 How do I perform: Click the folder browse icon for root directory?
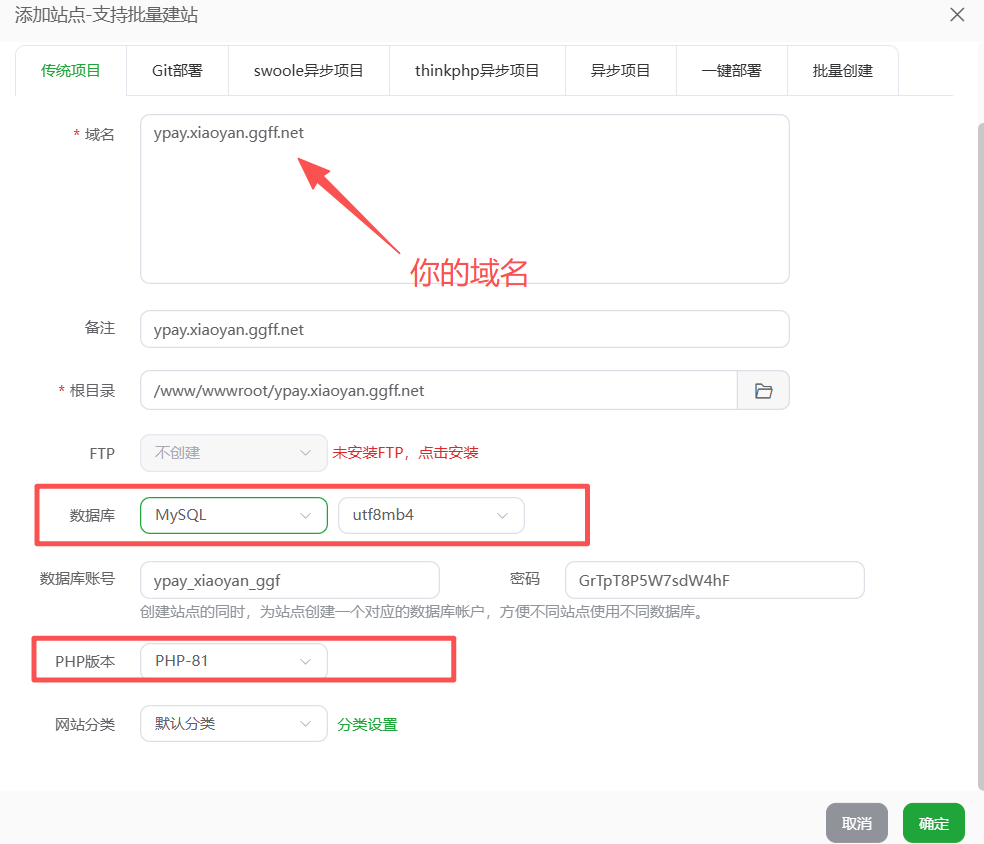tap(763, 391)
